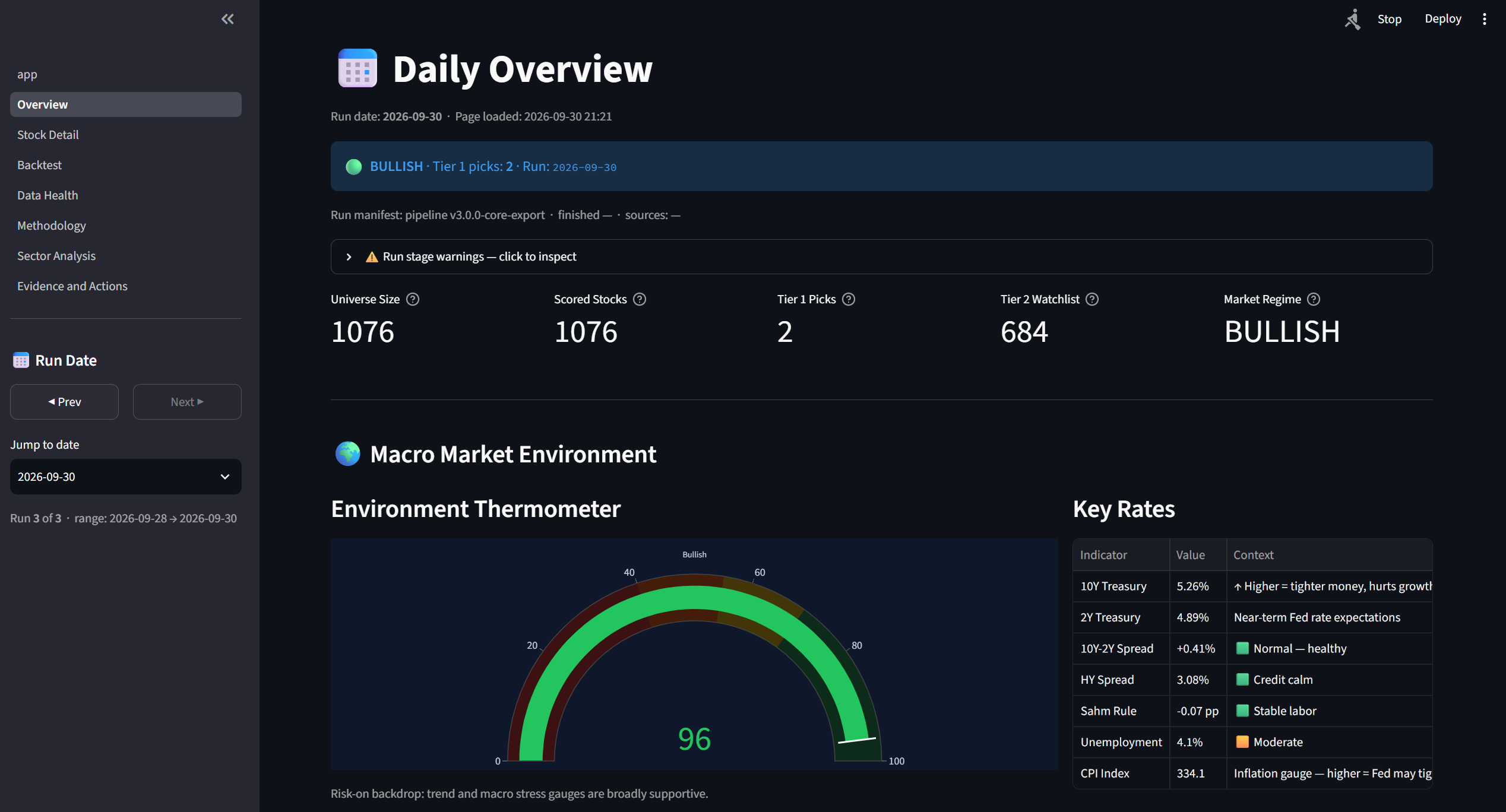Screen dimensions: 1506x812
Task: Select the 10Y Treasury row label
Action: tap(1121, 586)
